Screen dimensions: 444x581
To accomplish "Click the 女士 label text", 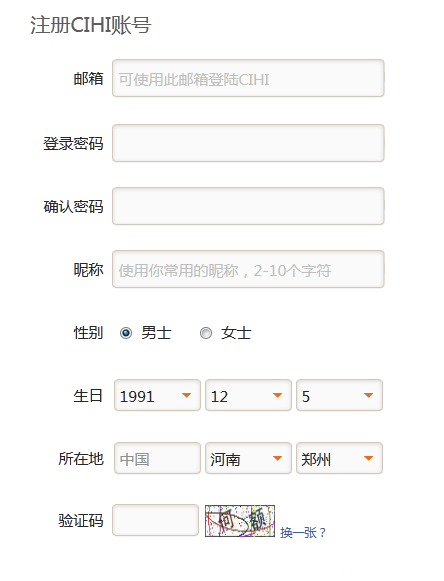I will pos(236,333).
